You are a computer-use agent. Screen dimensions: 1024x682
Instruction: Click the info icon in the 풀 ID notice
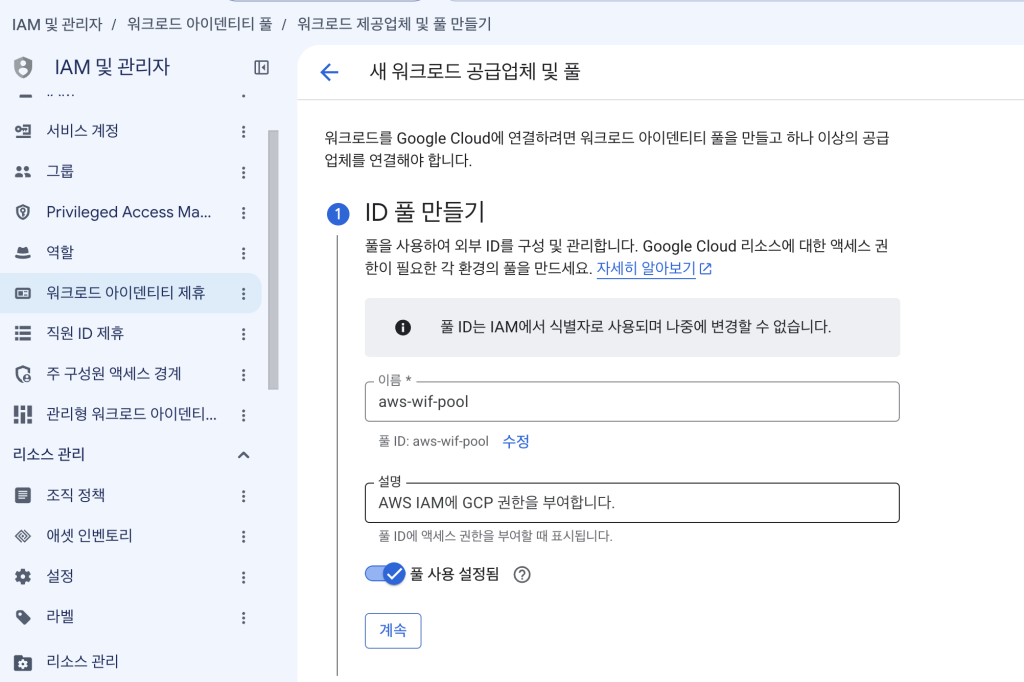click(403, 327)
